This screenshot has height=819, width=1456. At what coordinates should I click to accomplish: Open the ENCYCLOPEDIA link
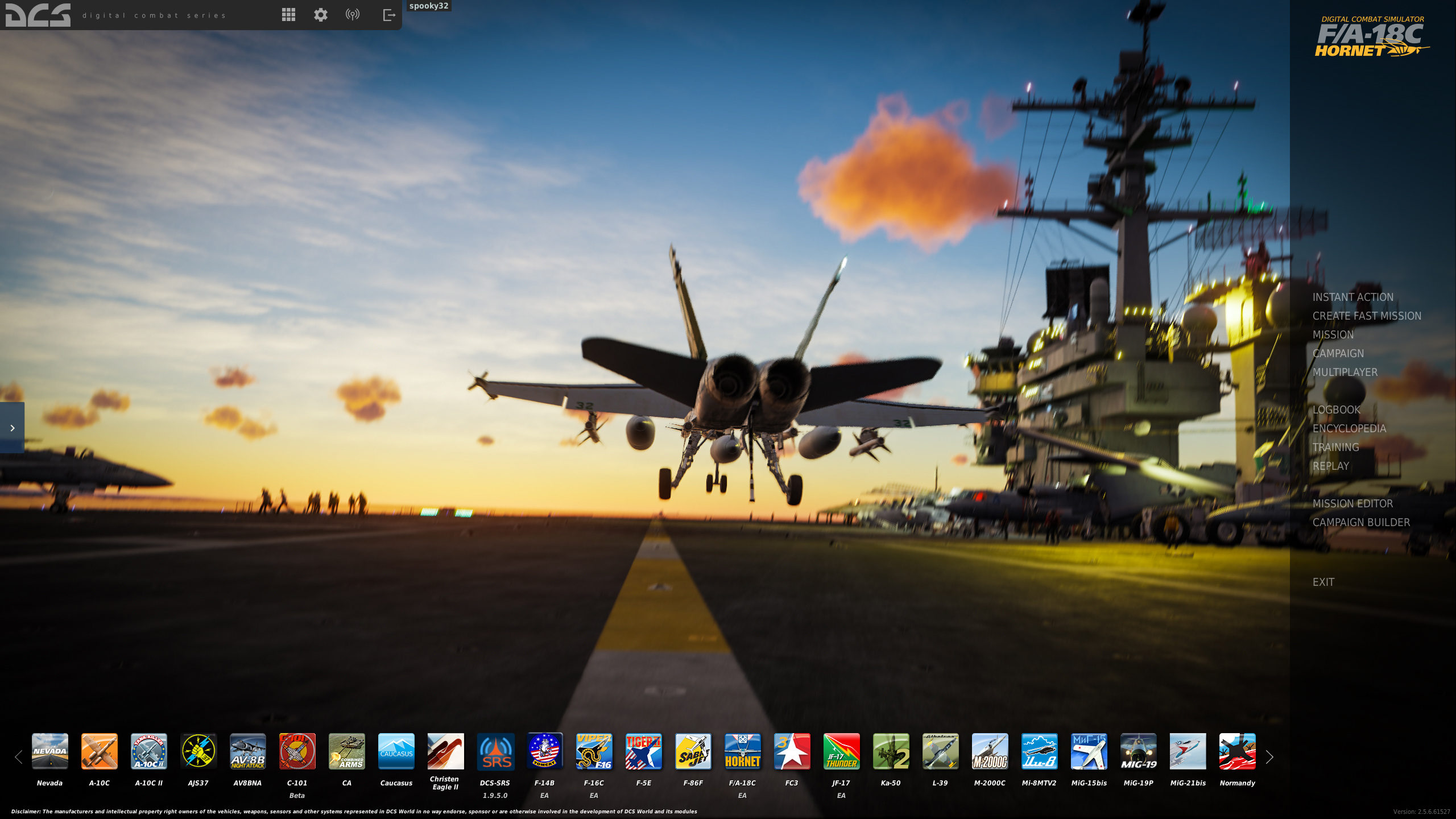(x=1349, y=428)
